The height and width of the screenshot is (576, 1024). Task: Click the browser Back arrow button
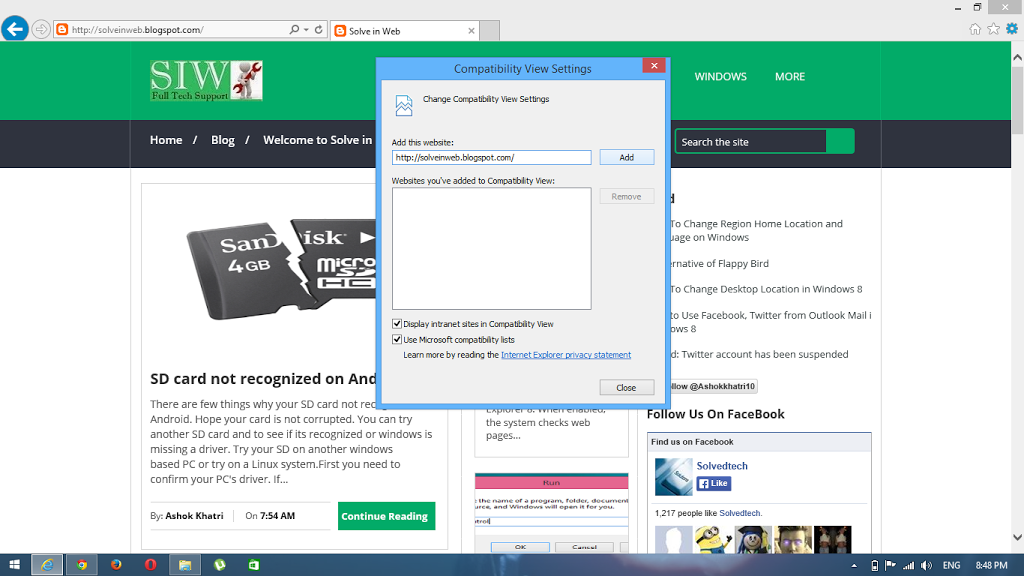click(x=15, y=29)
